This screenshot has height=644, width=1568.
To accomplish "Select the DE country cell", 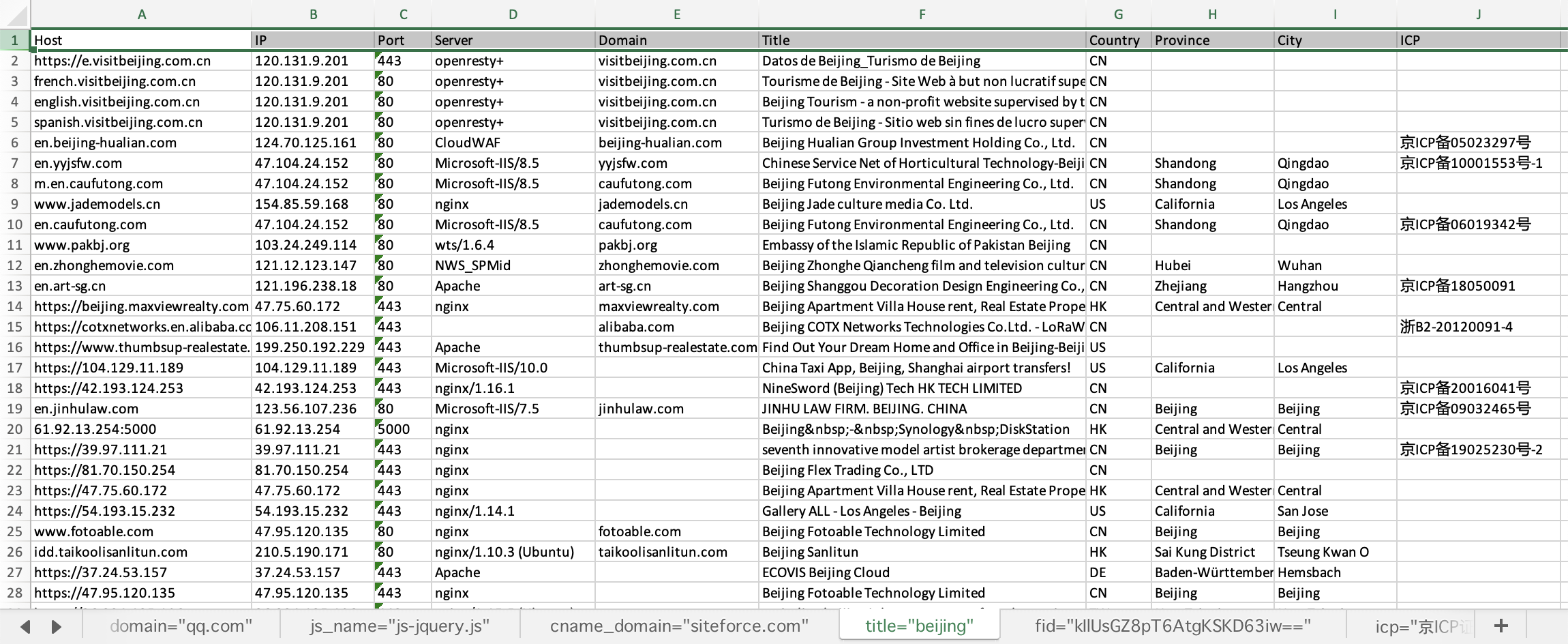I will [1119, 572].
